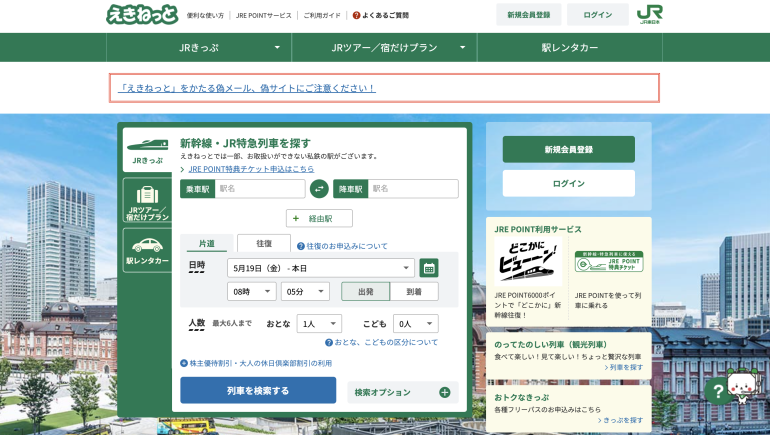The height and width of the screenshot is (435, 770).
Task: Click the 乗車駅 station name input field
Action: (x=257, y=189)
